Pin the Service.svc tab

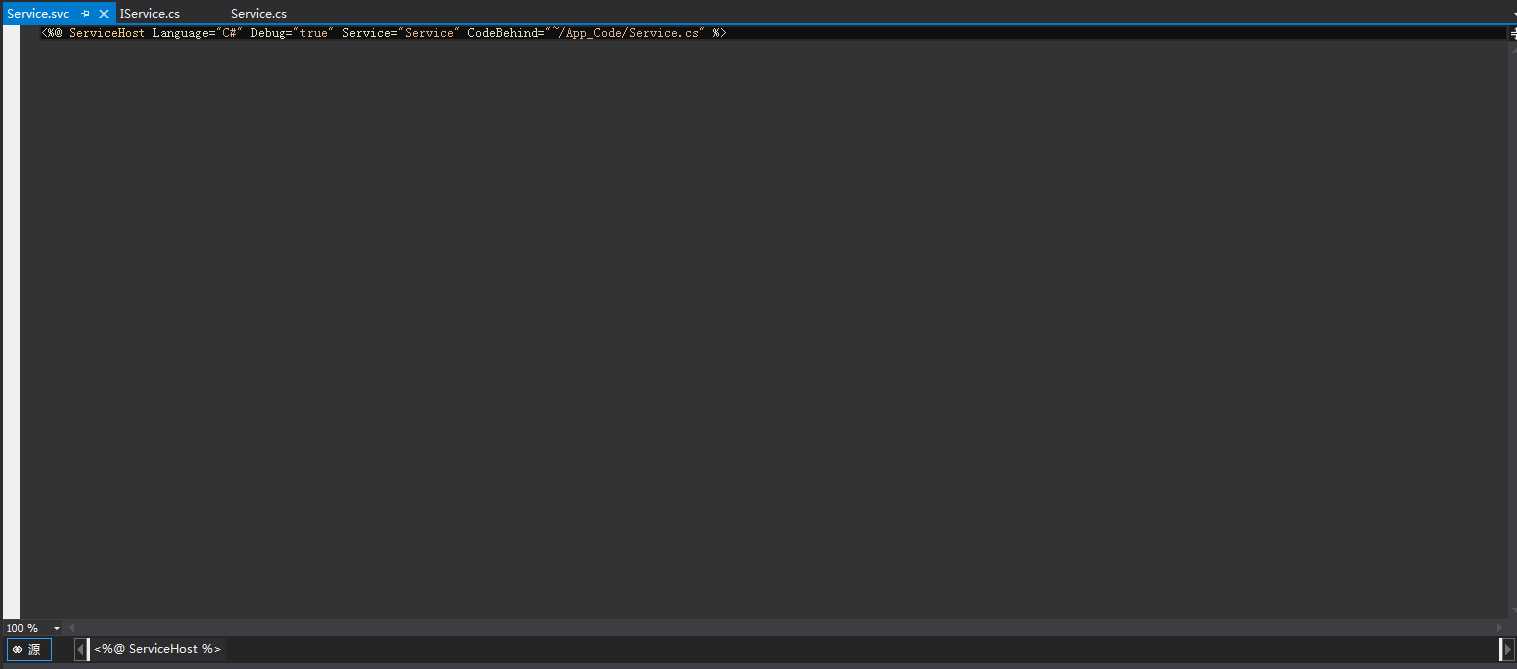[x=86, y=14]
